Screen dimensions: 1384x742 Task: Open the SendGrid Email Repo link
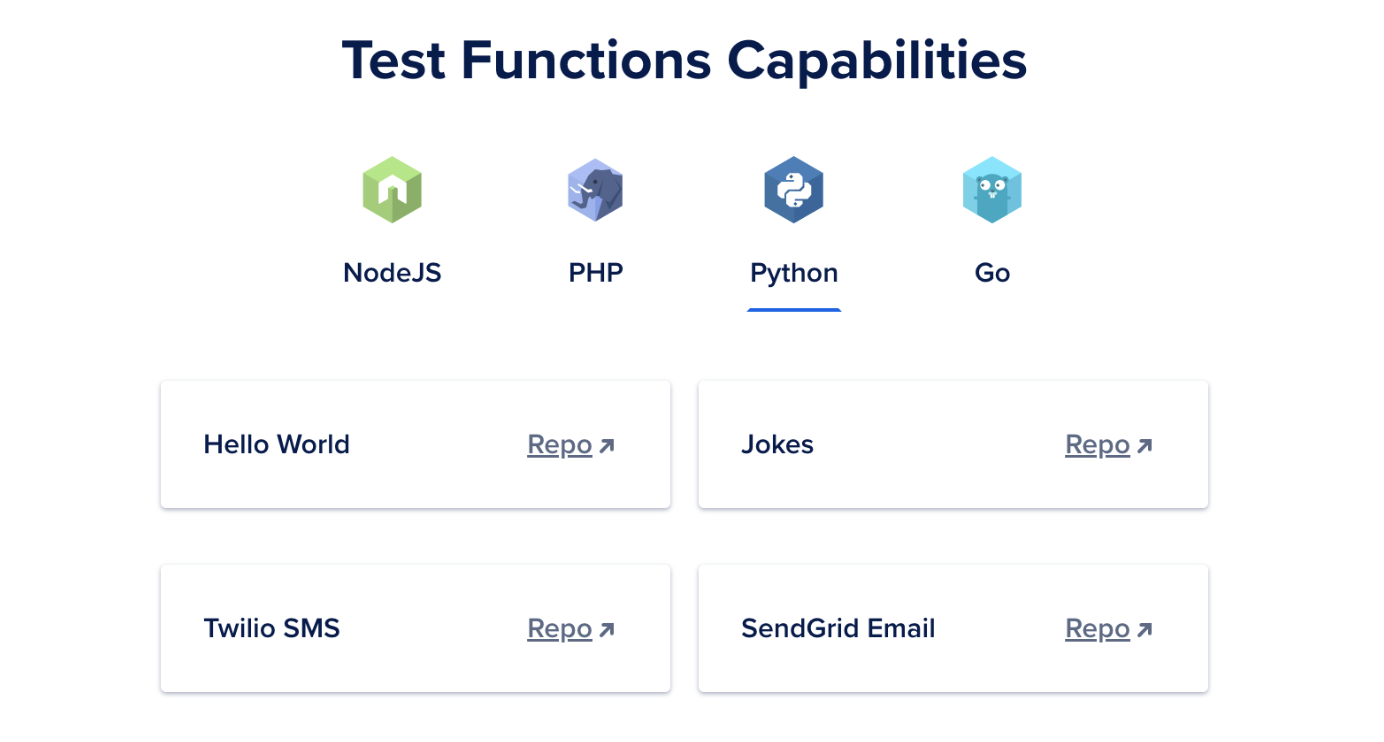(x=1098, y=628)
